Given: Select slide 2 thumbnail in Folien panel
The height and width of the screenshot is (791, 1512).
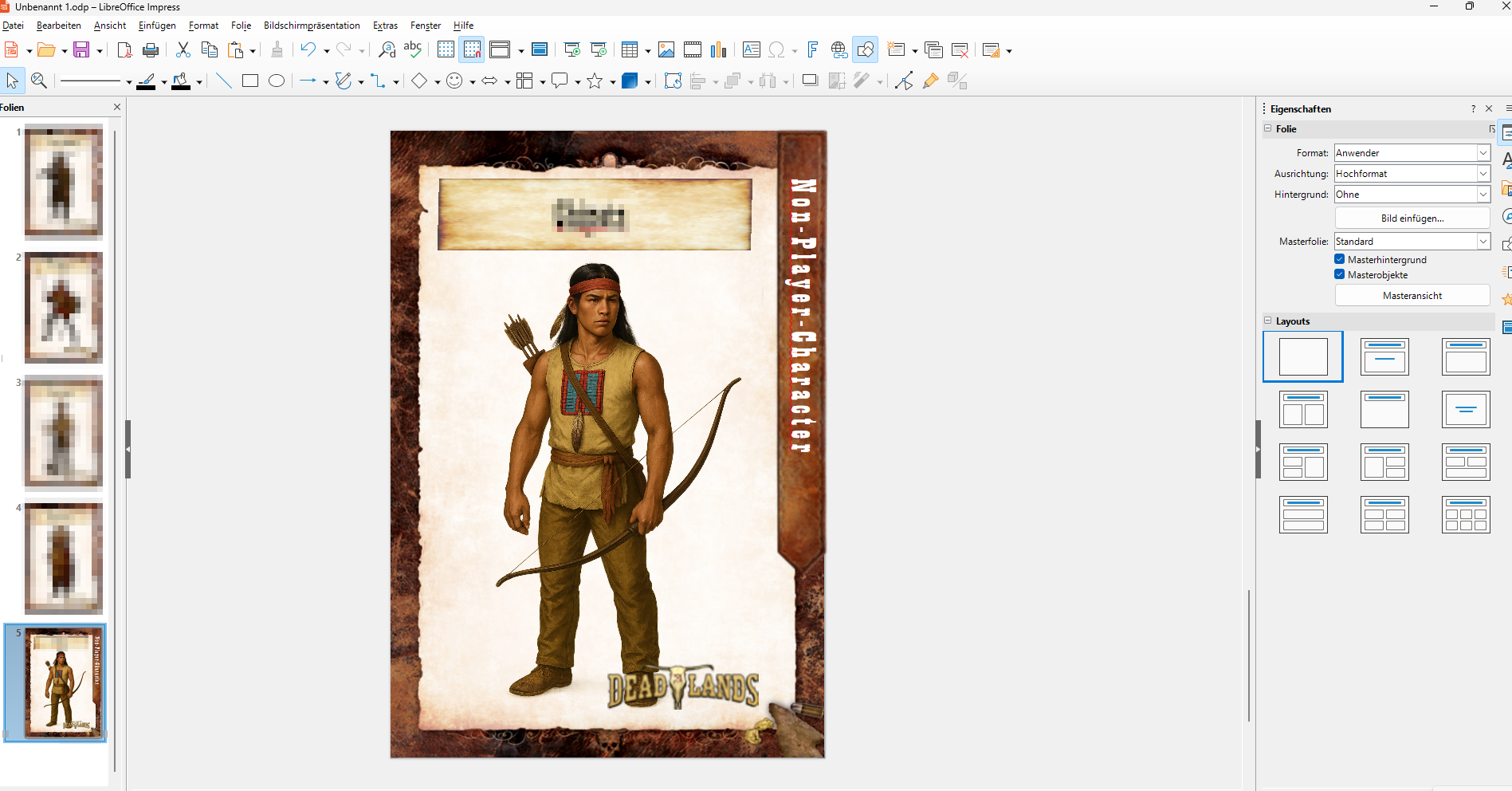Looking at the screenshot, I should pos(64,307).
